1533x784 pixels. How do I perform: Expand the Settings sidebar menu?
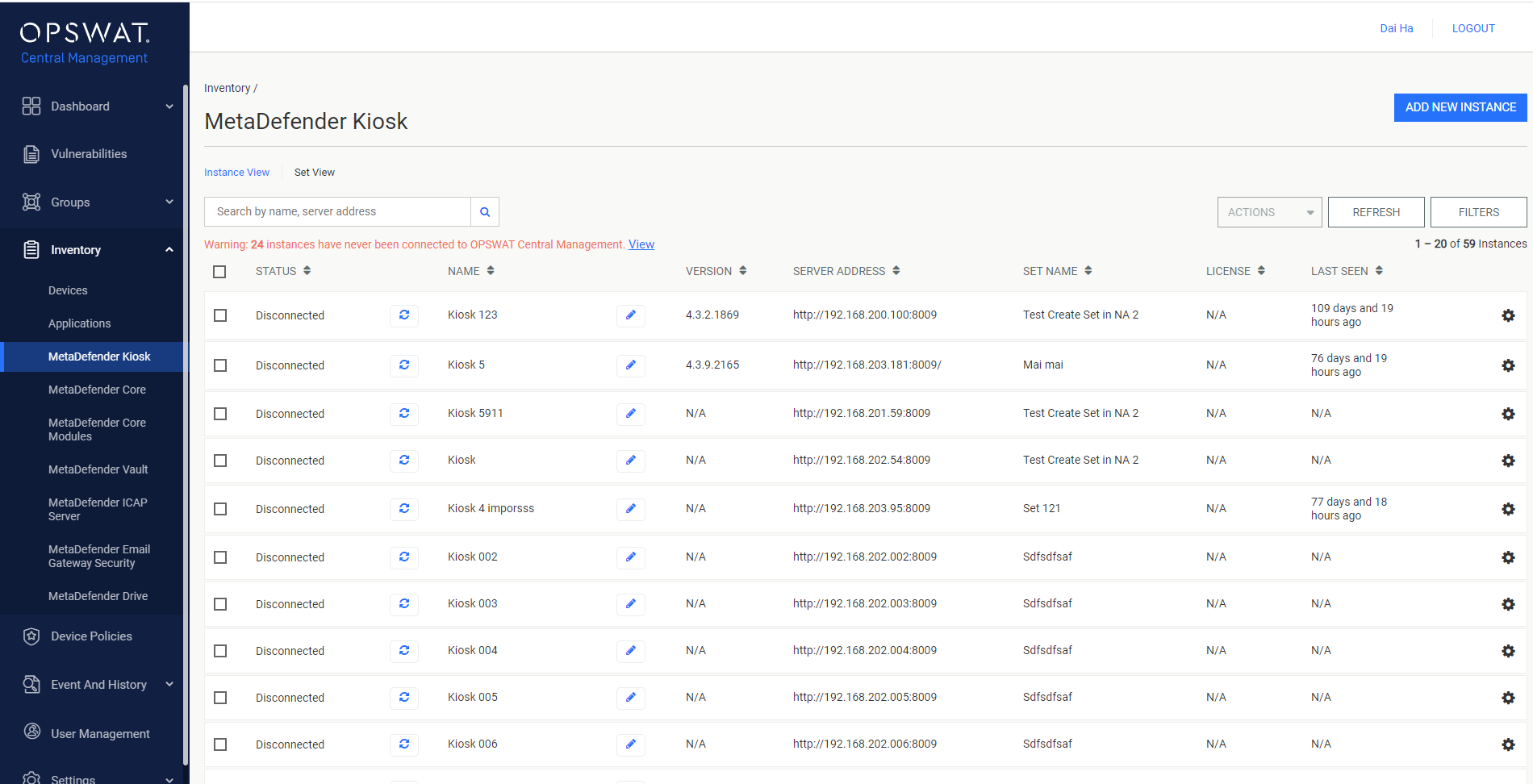click(x=169, y=778)
